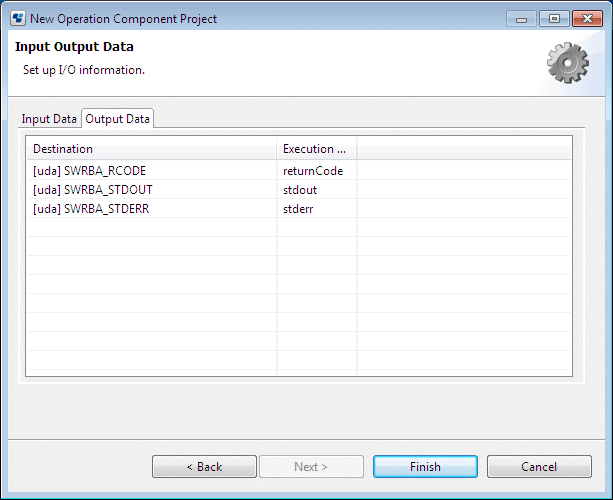Viewport: 613px width, 500px height.
Task: Cancel the wizard
Action: [539, 466]
